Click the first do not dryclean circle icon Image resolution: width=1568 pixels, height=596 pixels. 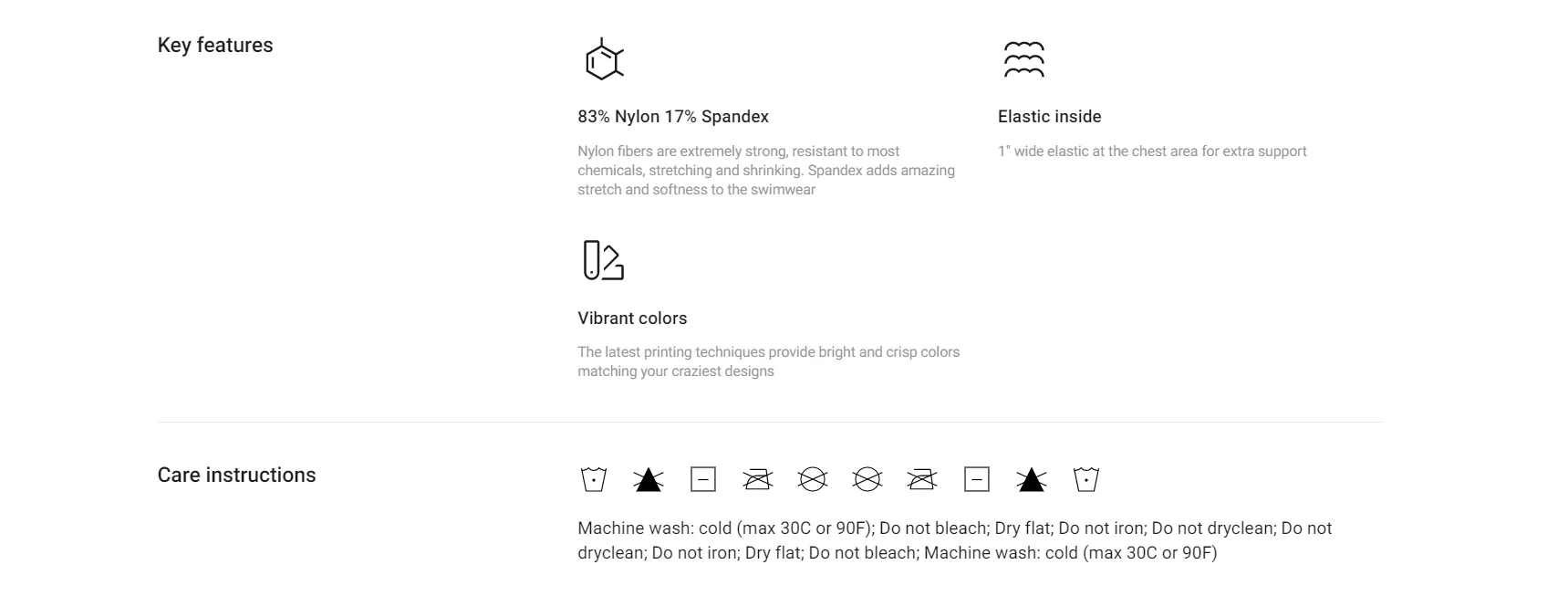[813, 479]
